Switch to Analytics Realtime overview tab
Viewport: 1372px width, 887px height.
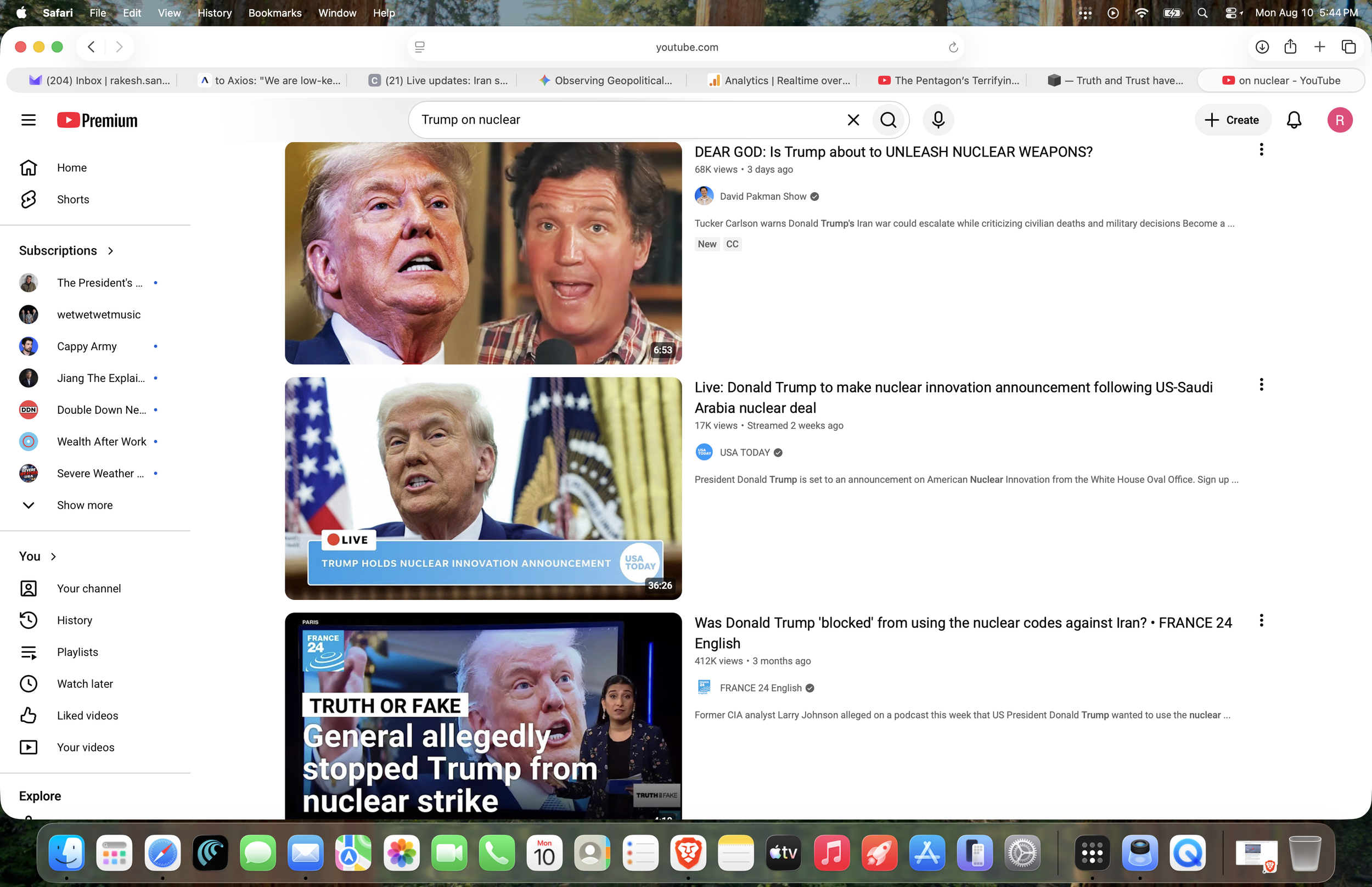pos(778,81)
